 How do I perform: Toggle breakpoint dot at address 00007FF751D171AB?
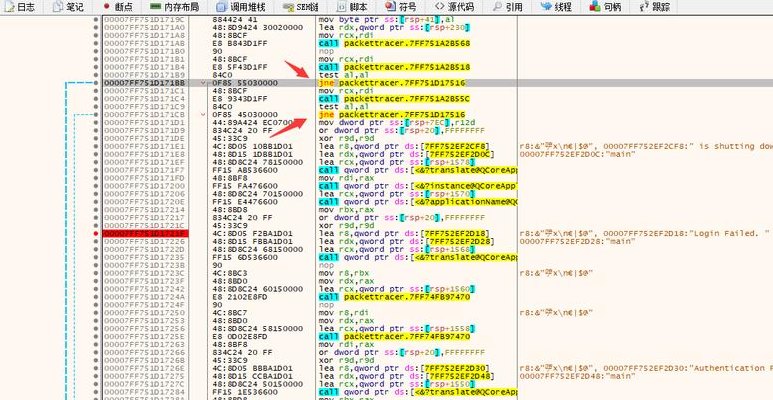click(96, 43)
